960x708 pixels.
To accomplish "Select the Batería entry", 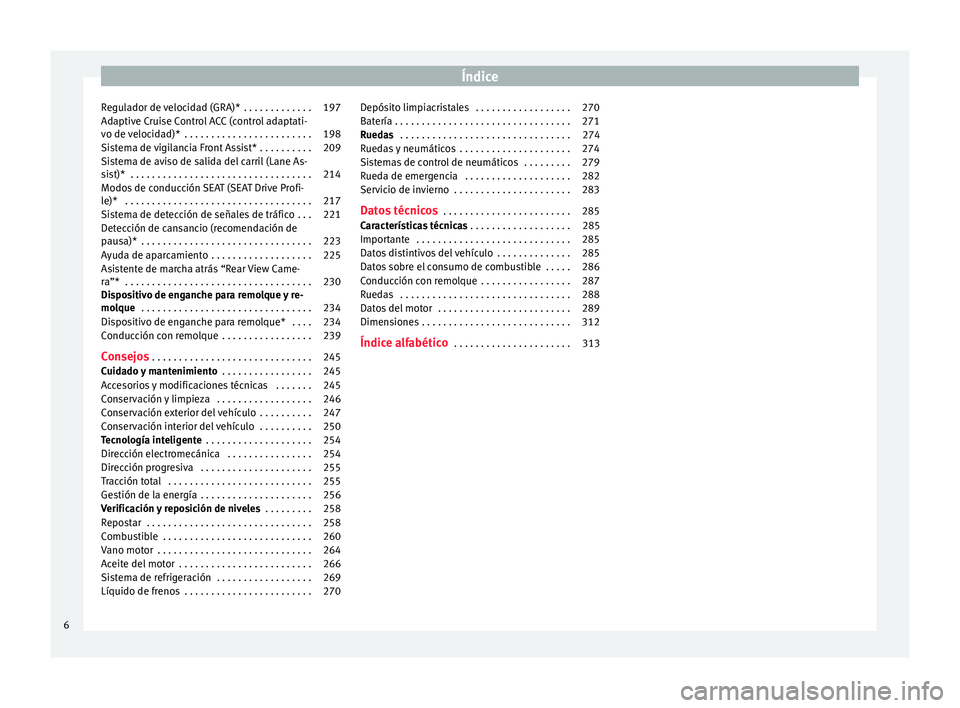I will (376, 121).
